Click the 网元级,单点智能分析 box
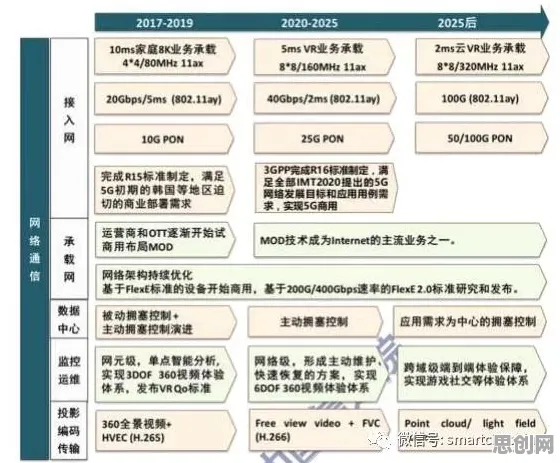The image size is (560, 463). [166, 374]
